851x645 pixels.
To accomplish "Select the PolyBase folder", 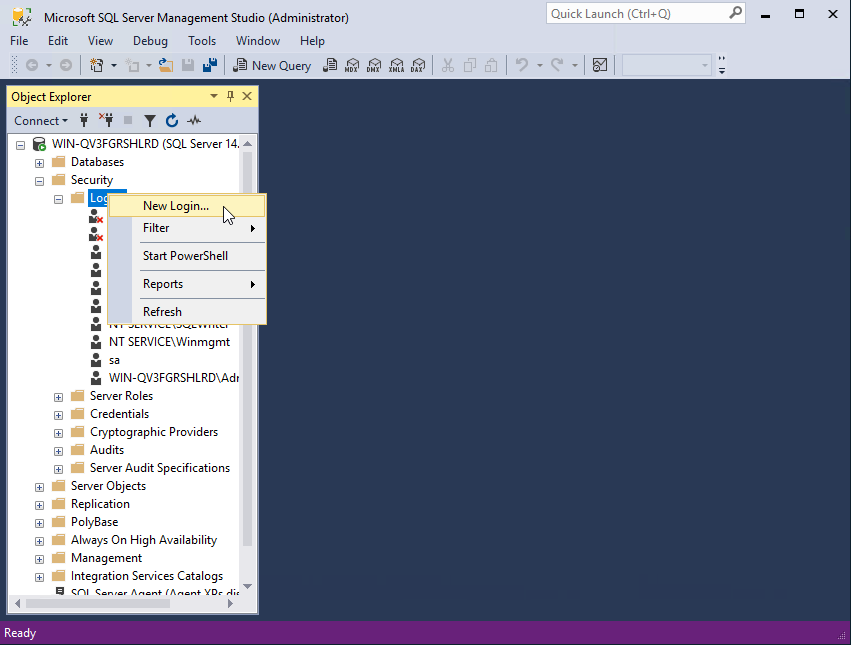I will tap(94, 522).
